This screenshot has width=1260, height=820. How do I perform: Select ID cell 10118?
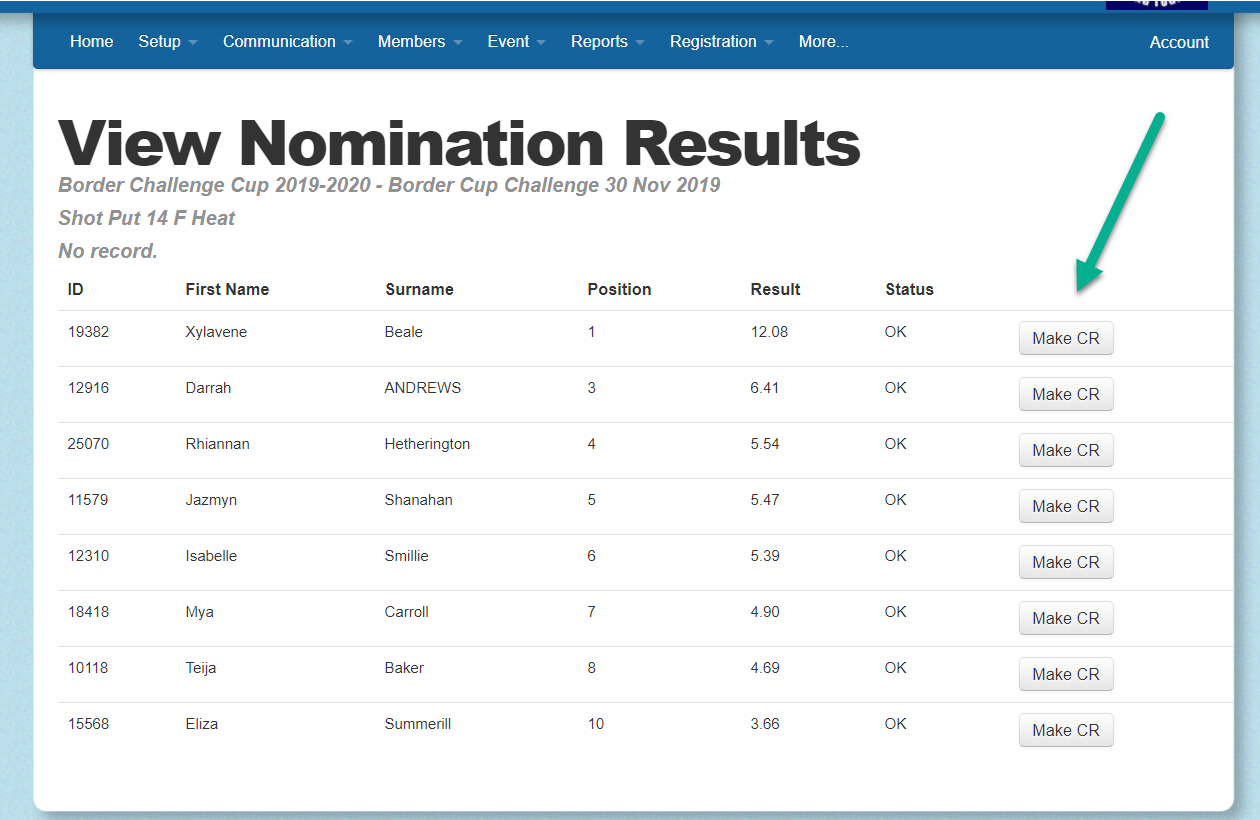click(88, 668)
